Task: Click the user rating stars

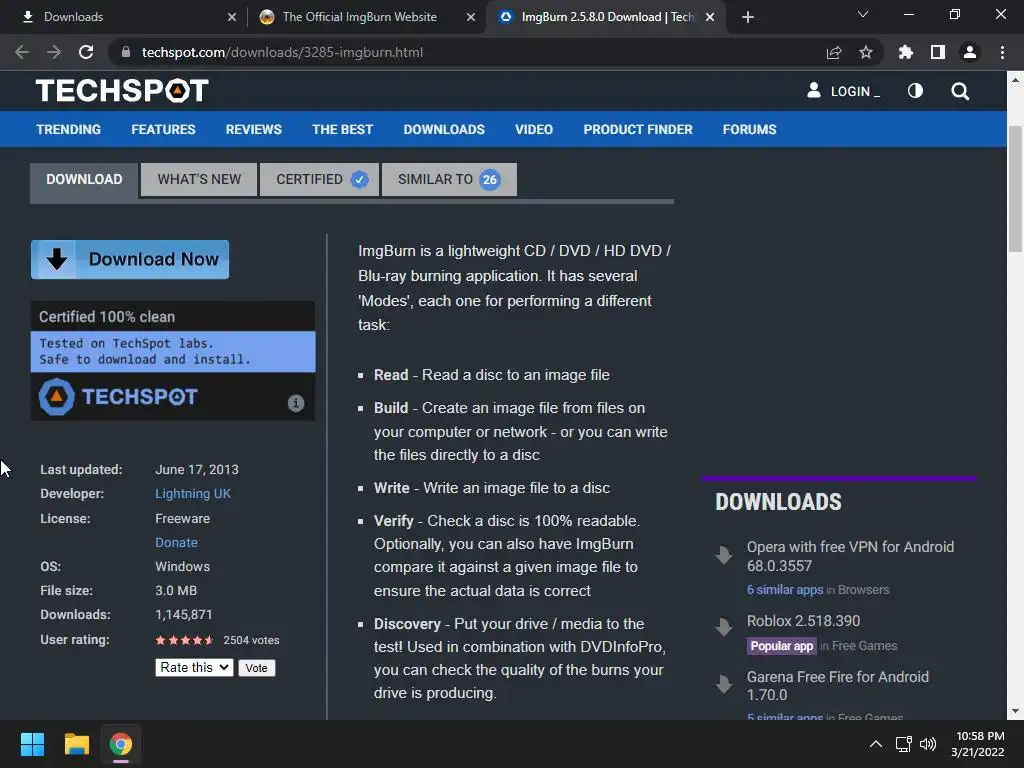Action: click(x=184, y=640)
